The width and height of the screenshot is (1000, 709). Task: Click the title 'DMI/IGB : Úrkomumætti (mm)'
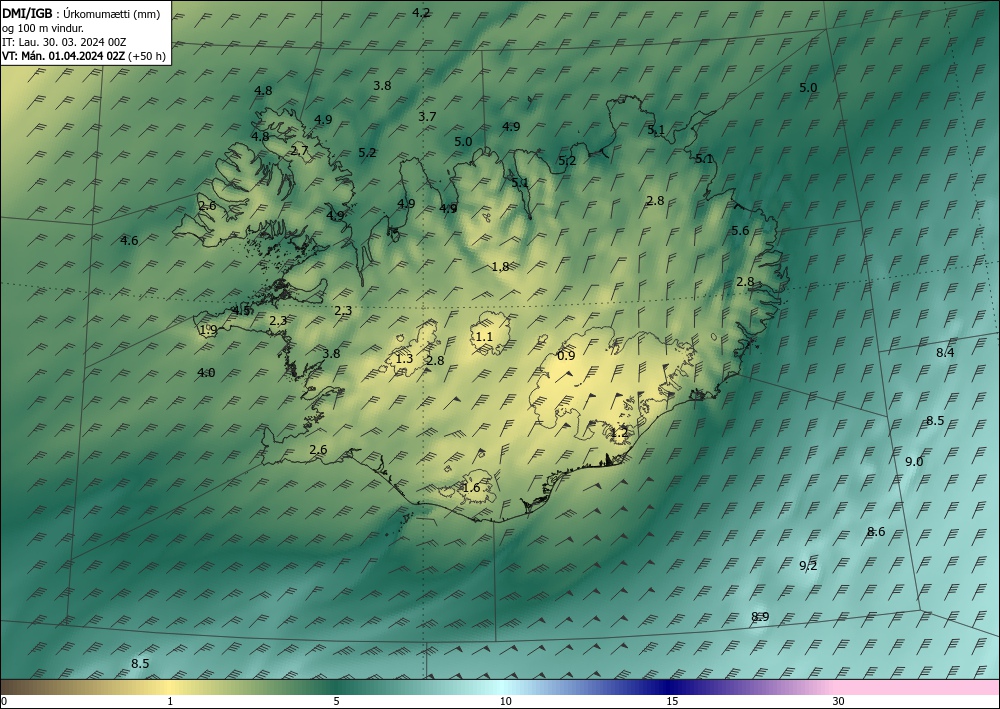81,14
